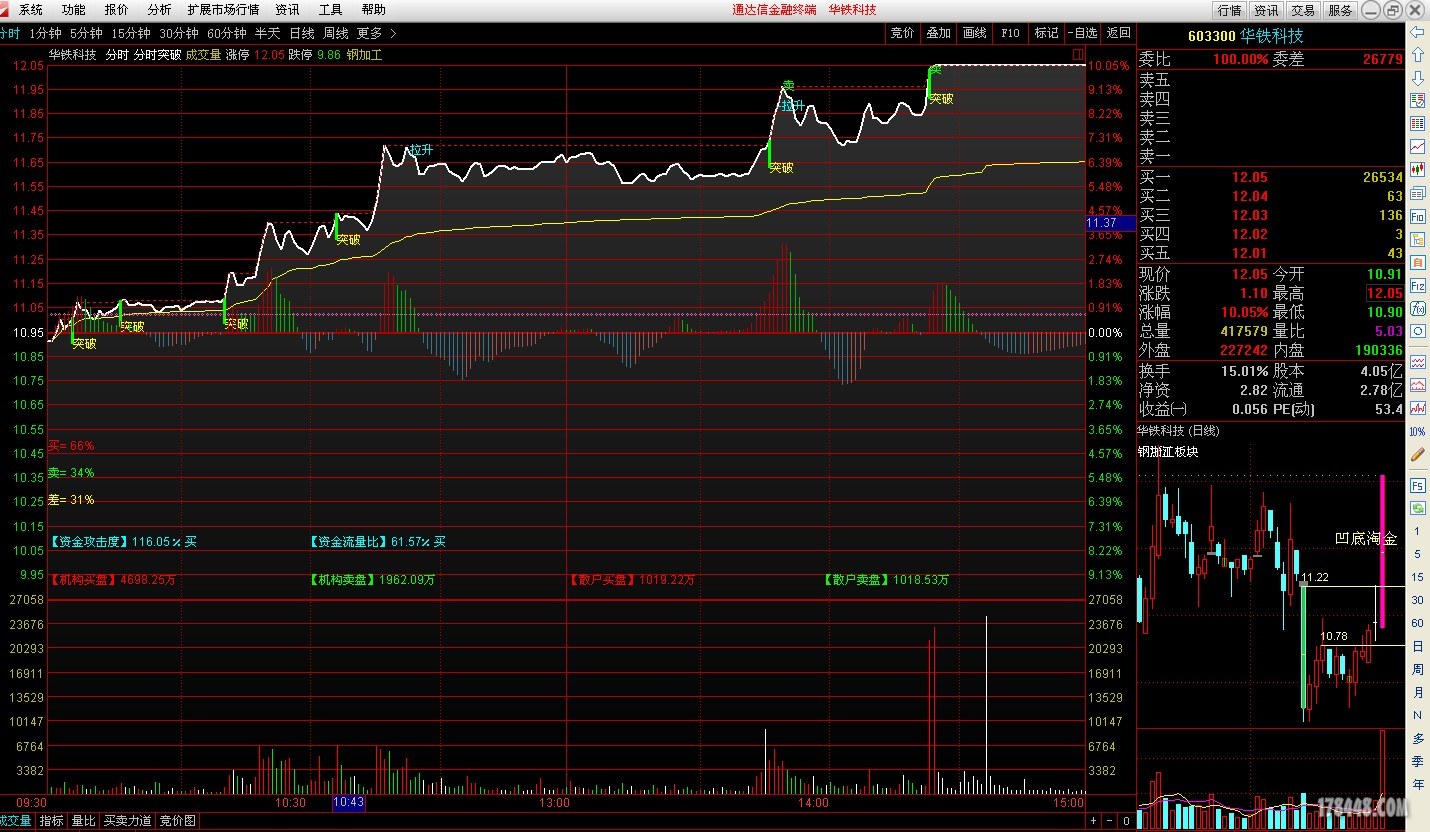Select the 周 weekly sidebar period

(1417, 669)
